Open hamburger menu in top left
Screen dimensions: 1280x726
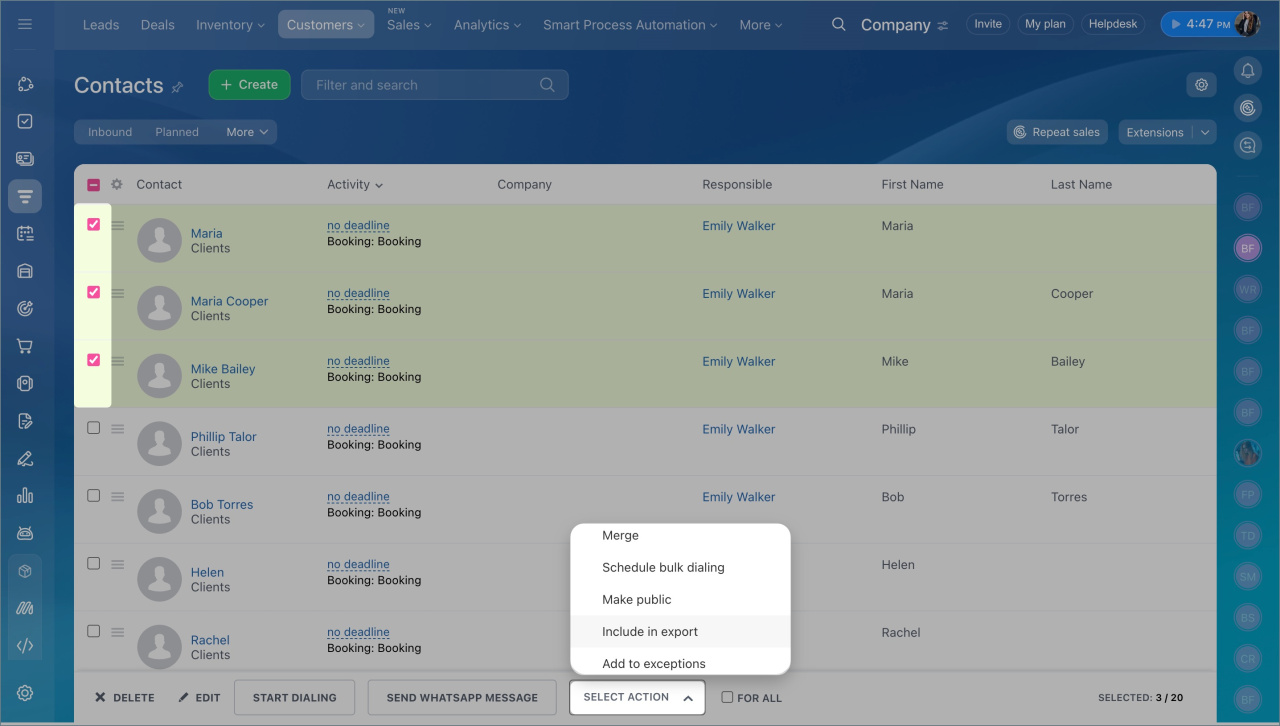tap(25, 25)
